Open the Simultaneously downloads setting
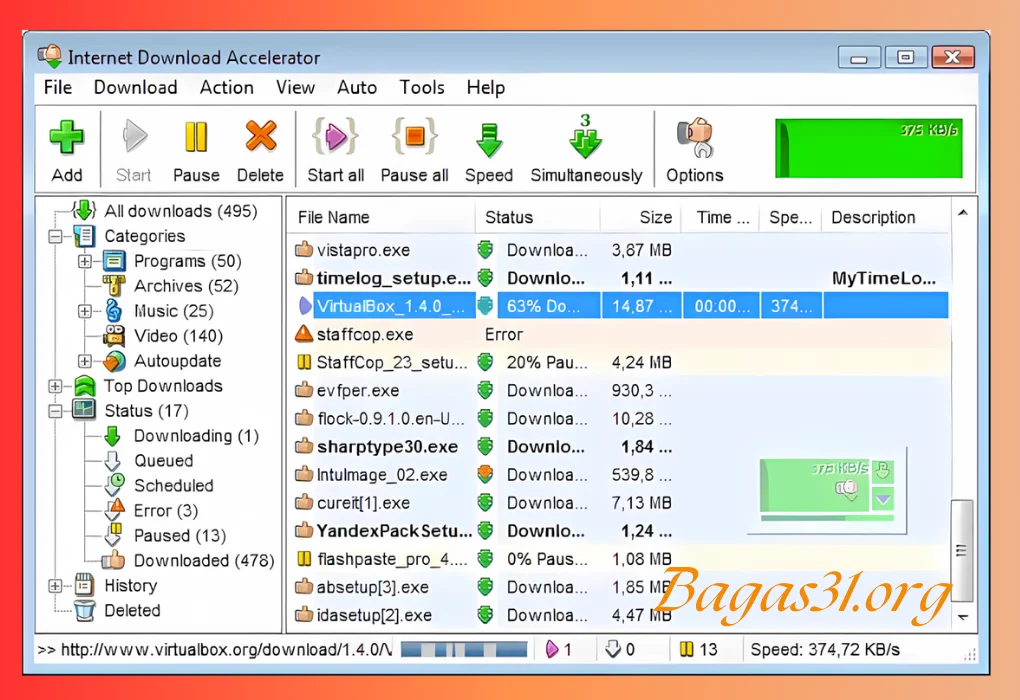1020x700 pixels. pos(586,147)
